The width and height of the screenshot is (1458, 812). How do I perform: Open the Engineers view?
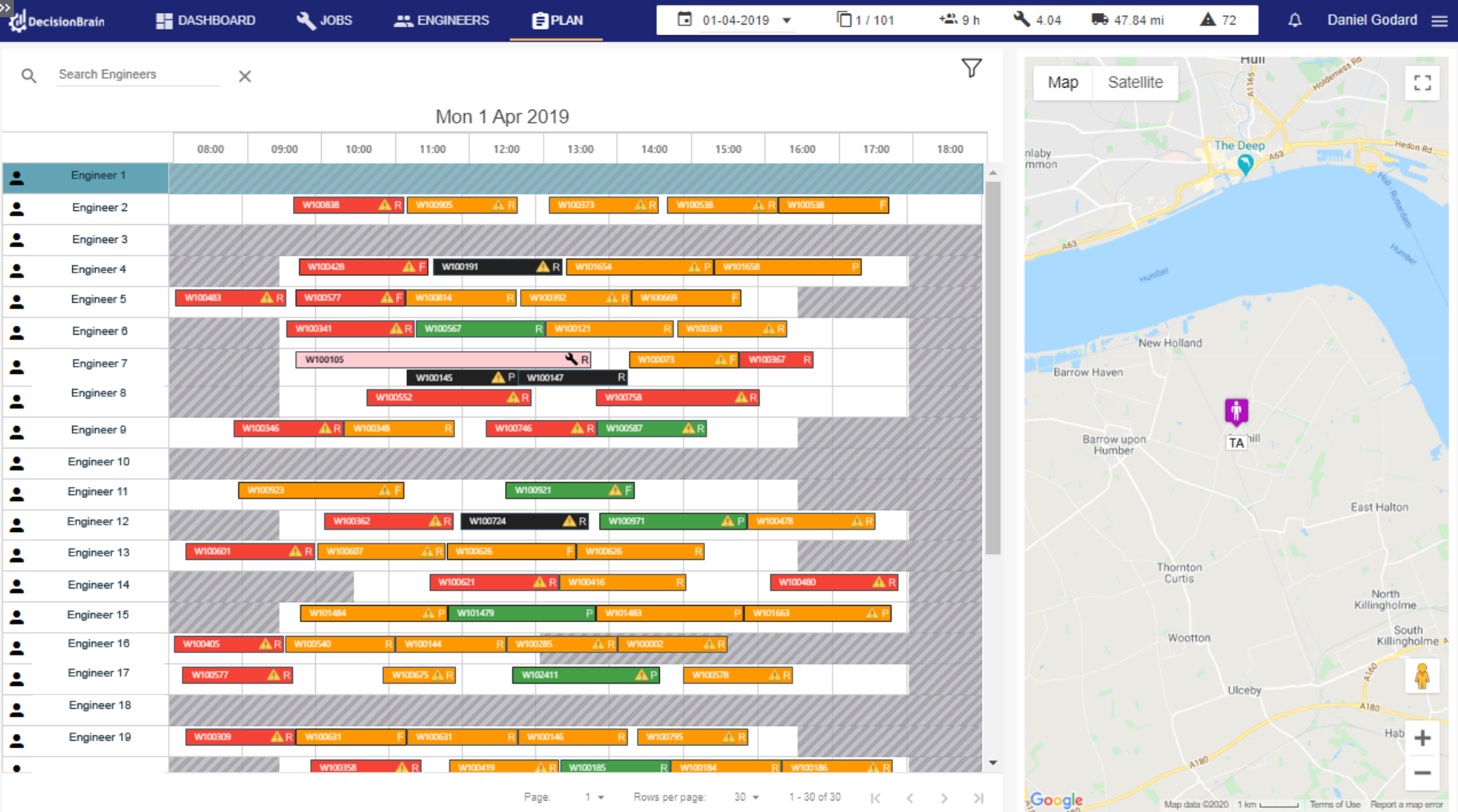coord(441,20)
